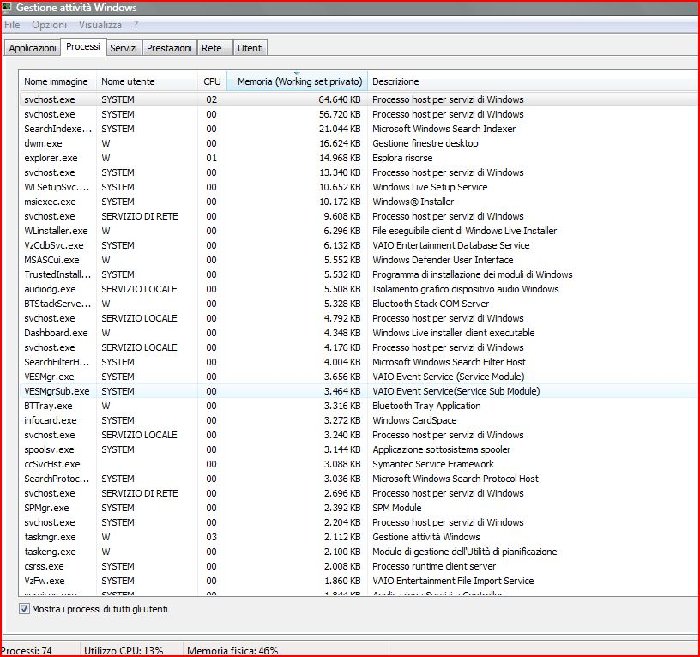The image size is (700, 657).
Task: Click Windows CardSpace description text
Action: point(414,420)
